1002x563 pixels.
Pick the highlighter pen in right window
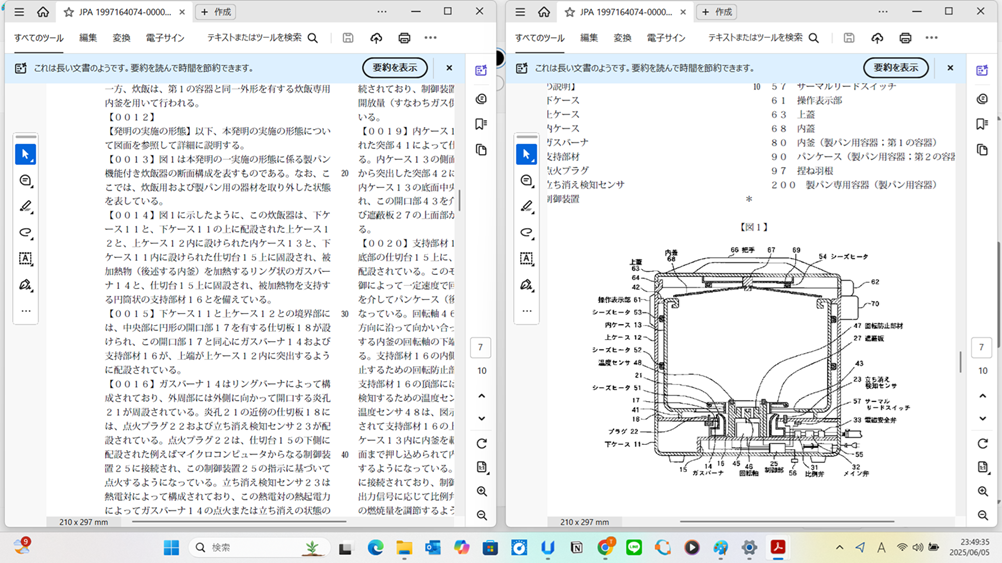click(x=527, y=206)
